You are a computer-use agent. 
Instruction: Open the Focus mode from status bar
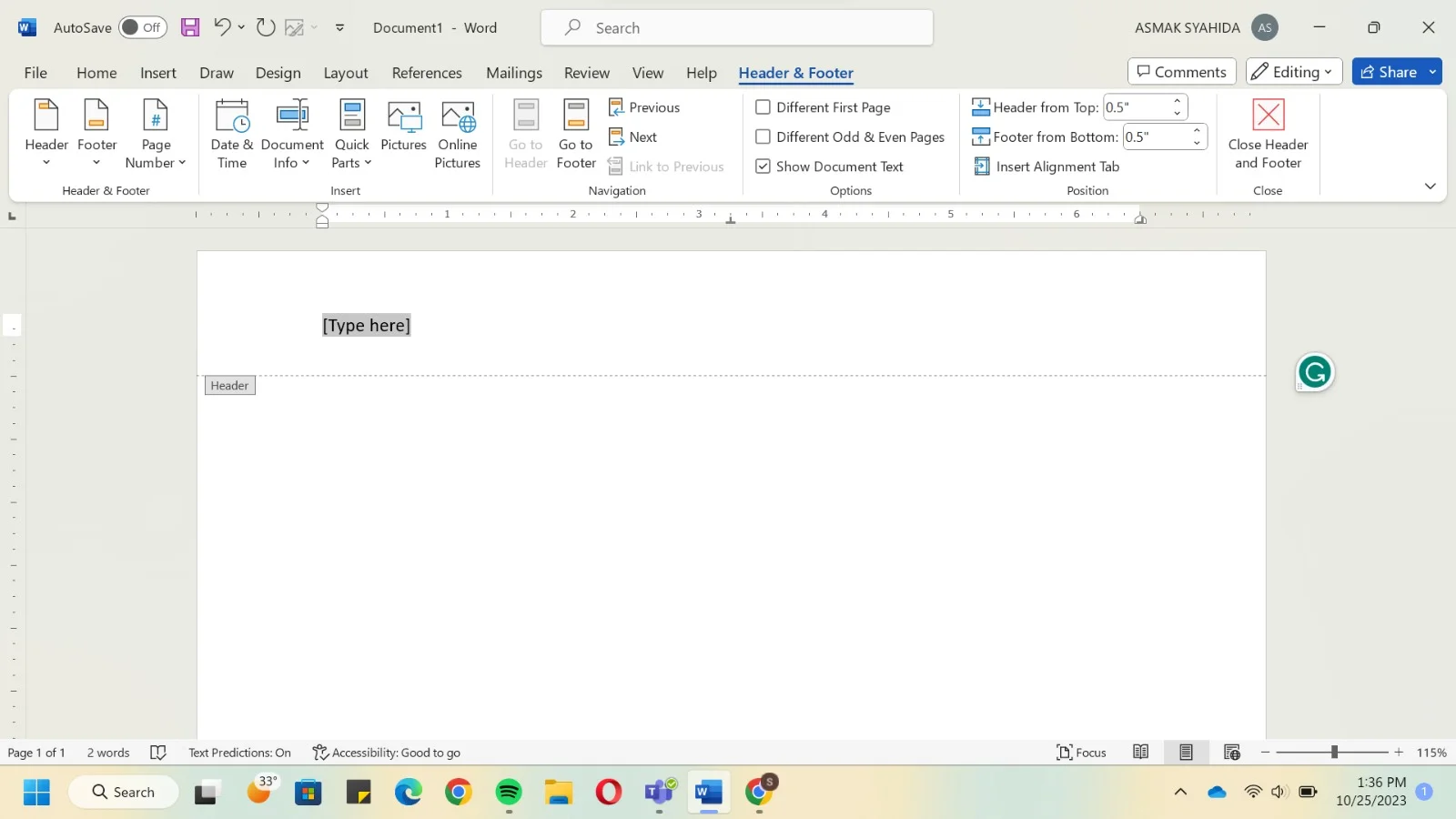1081,753
